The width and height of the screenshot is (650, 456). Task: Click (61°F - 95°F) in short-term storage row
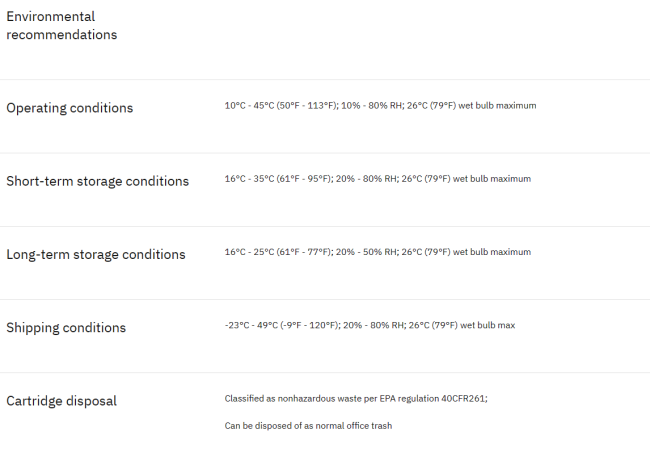303,179
